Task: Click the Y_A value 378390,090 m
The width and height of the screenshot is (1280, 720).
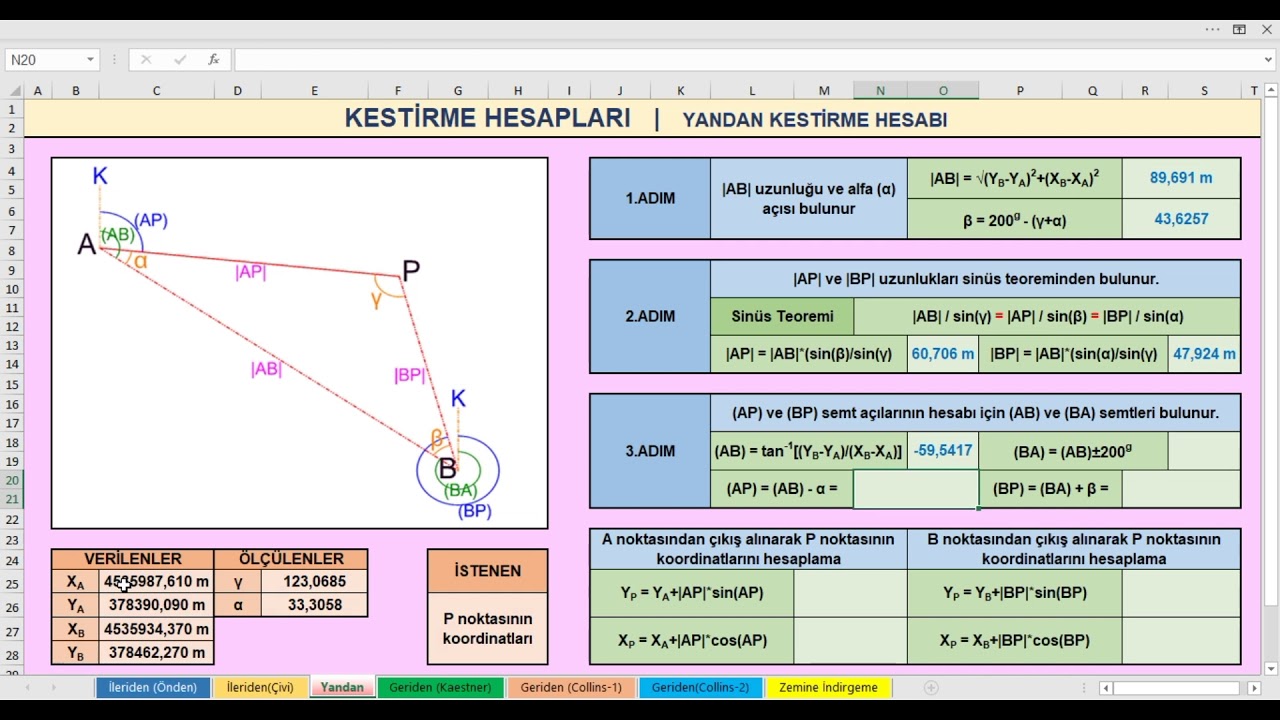Action: click(156, 605)
